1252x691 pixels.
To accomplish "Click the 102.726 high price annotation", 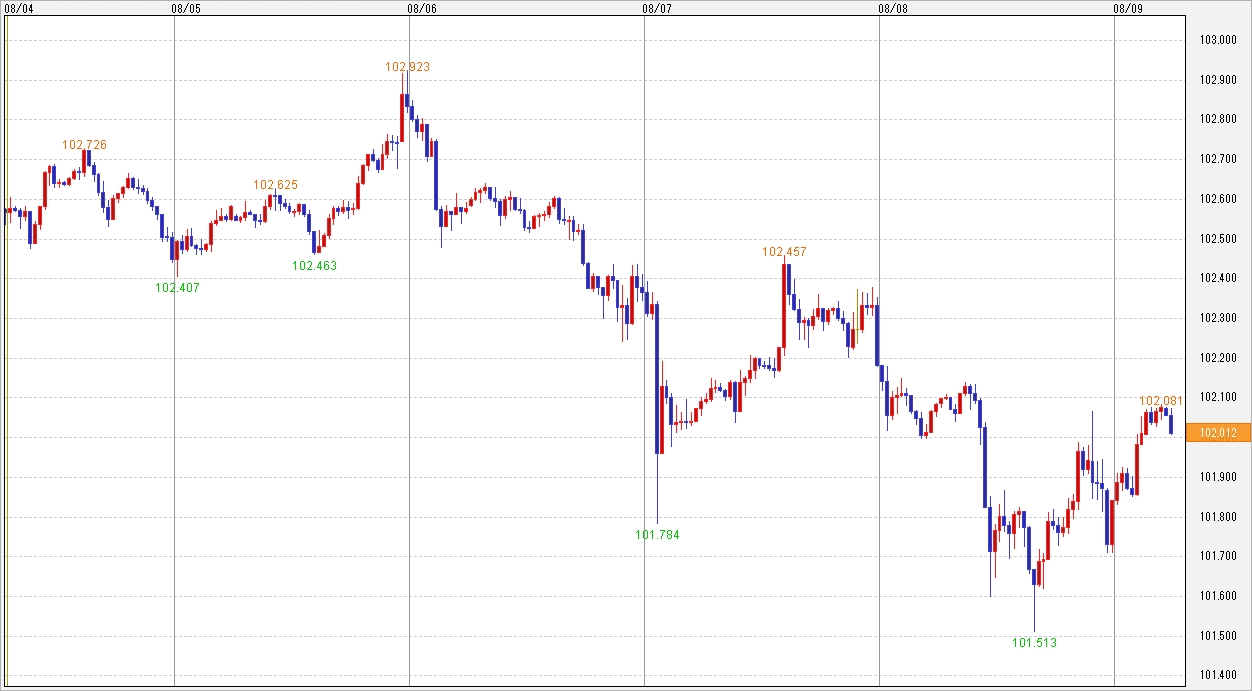I will coord(84,145).
